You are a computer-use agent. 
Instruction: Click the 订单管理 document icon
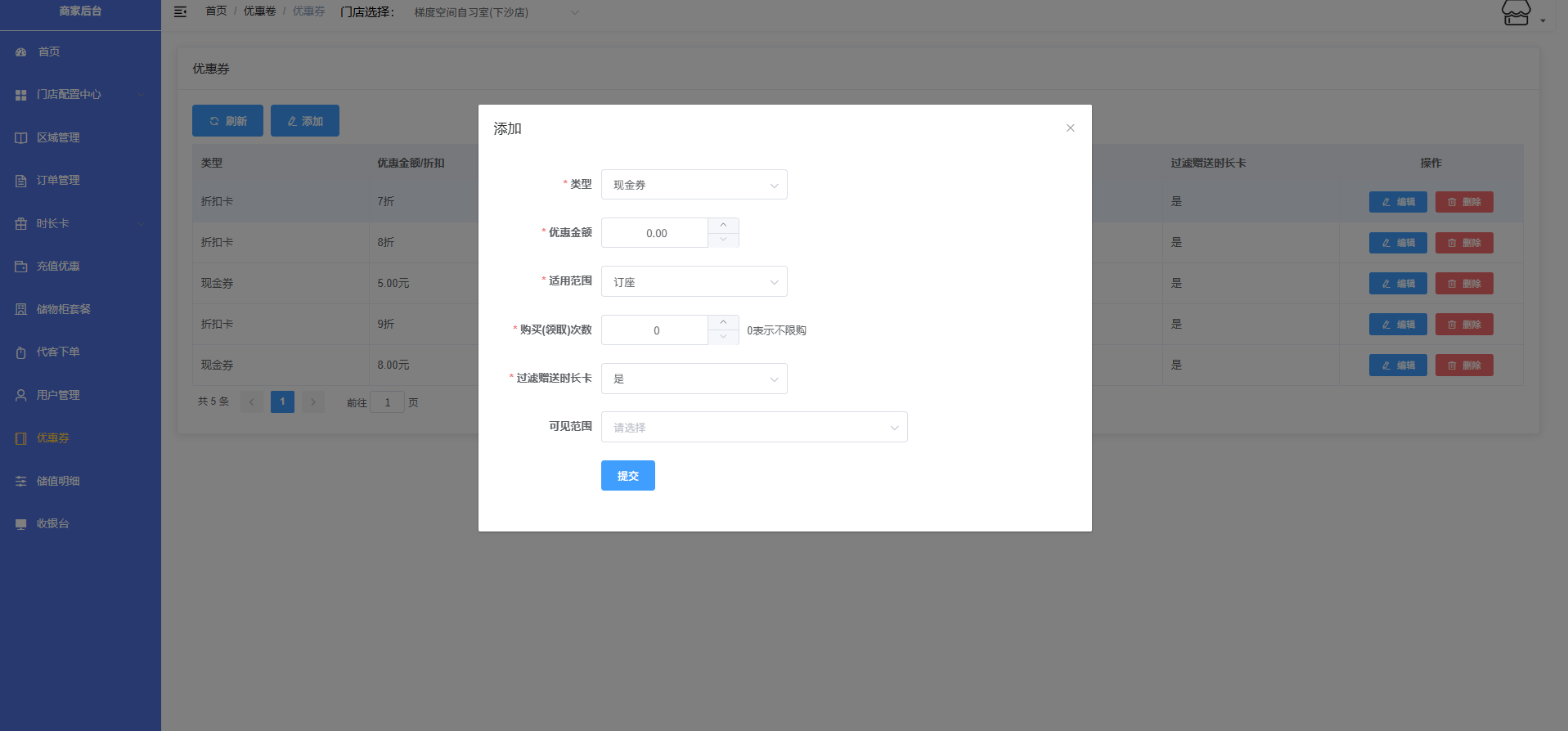[21, 181]
